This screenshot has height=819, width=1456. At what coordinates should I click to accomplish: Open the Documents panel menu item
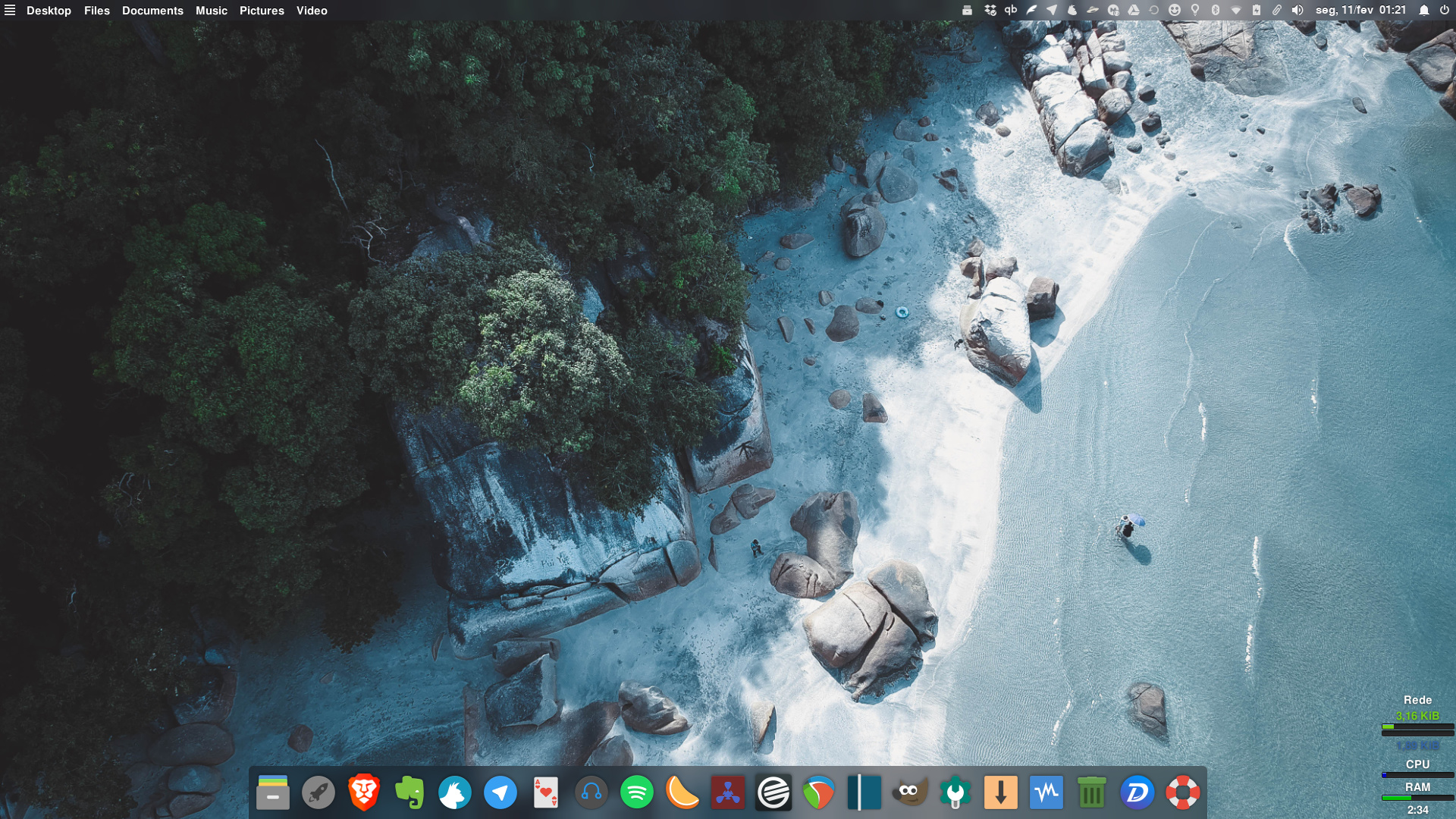[x=152, y=11]
